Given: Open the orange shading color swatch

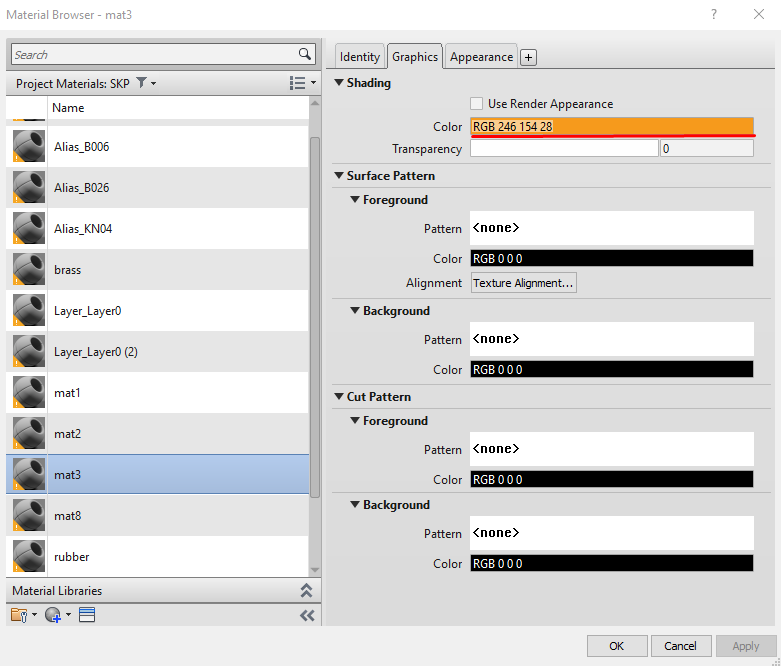Looking at the screenshot, I should click(x=612, y=127).
